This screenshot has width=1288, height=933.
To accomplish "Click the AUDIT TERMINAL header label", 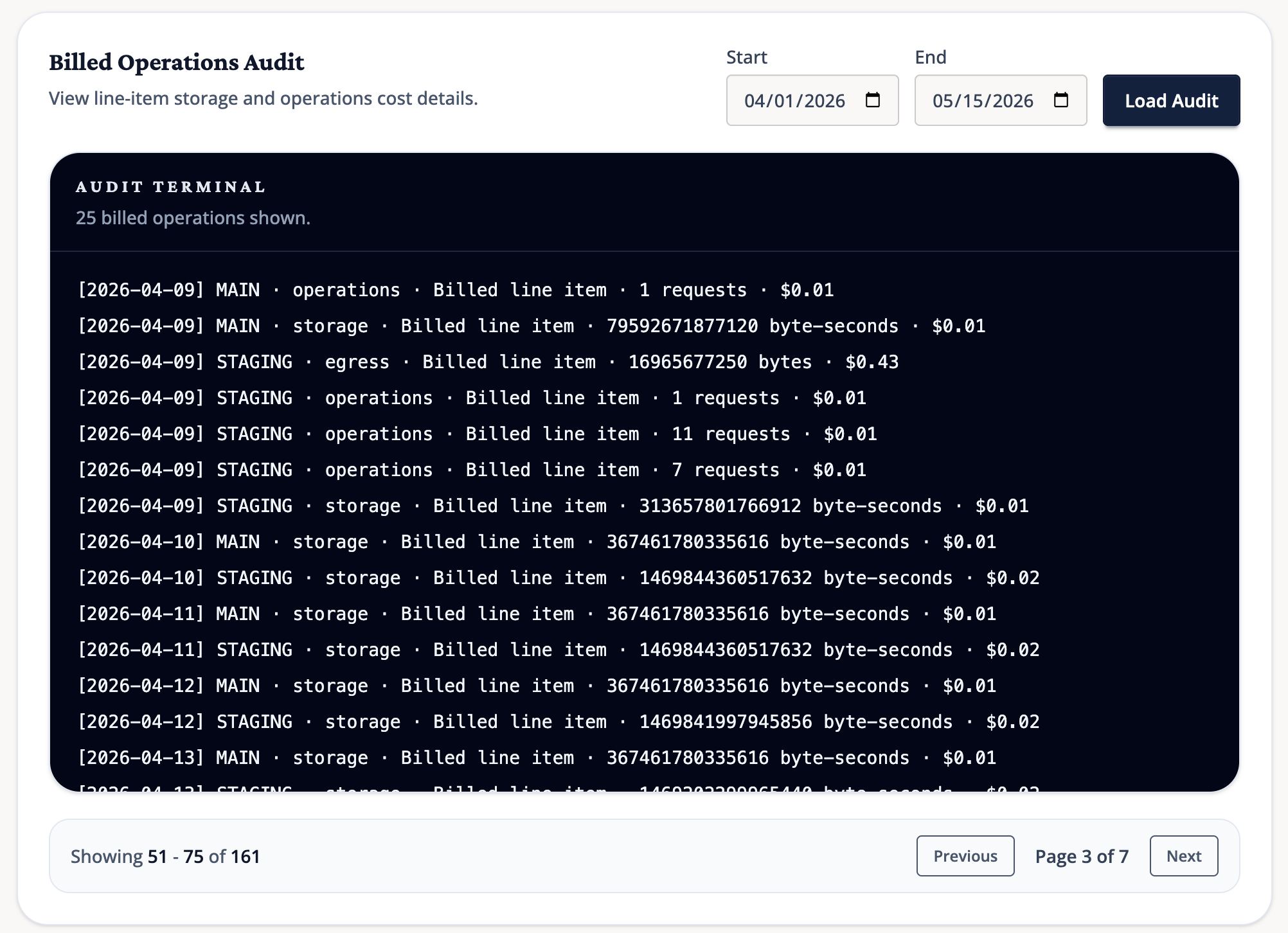I will click(x=170, y=187).
